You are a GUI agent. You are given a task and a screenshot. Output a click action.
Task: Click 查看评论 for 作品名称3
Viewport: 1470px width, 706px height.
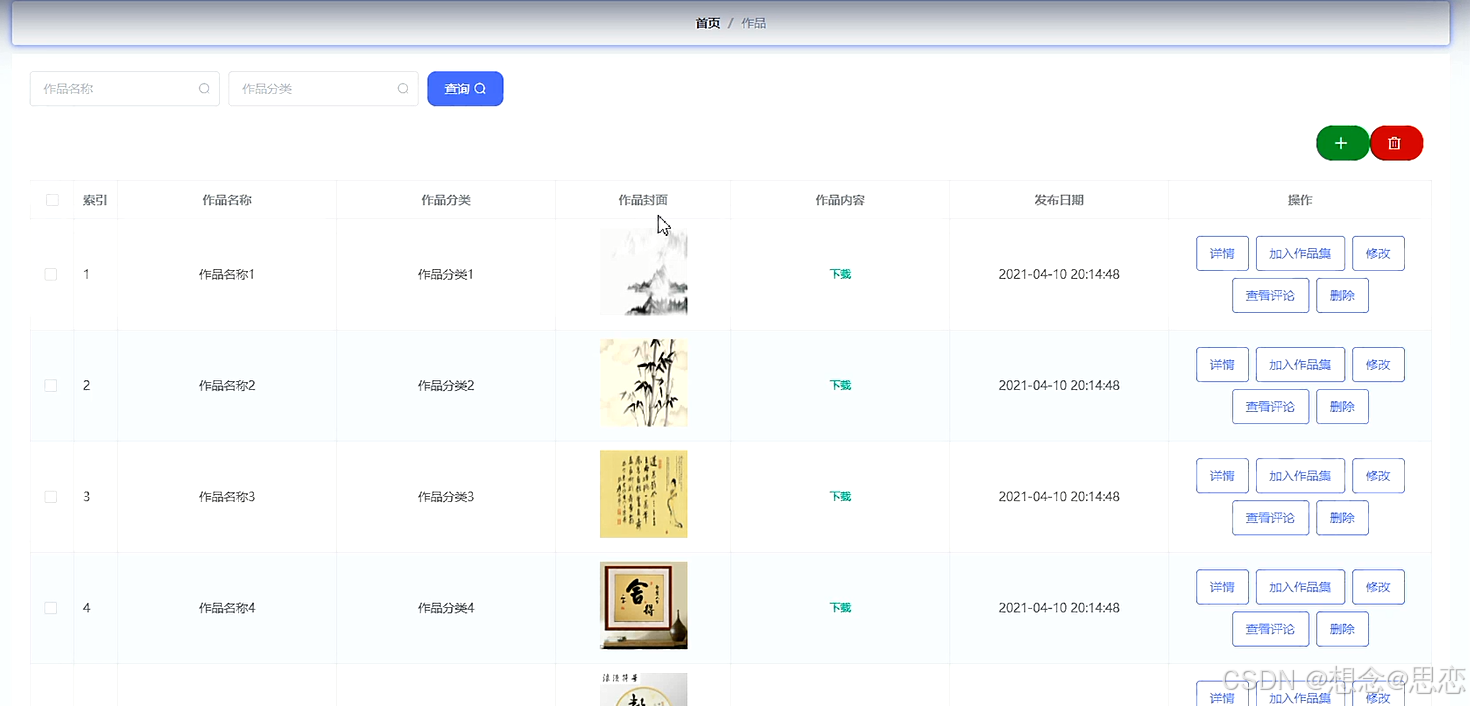coord(1270,518)
